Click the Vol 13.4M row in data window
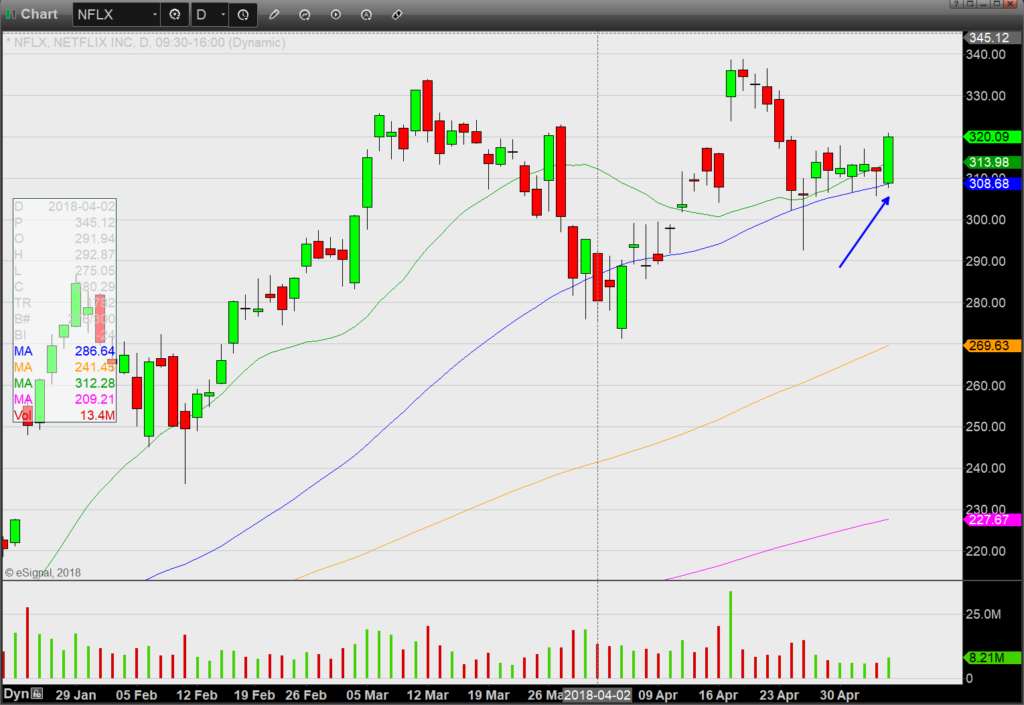1024x705 pixels. pyautogui.click(x=65, y=415)
